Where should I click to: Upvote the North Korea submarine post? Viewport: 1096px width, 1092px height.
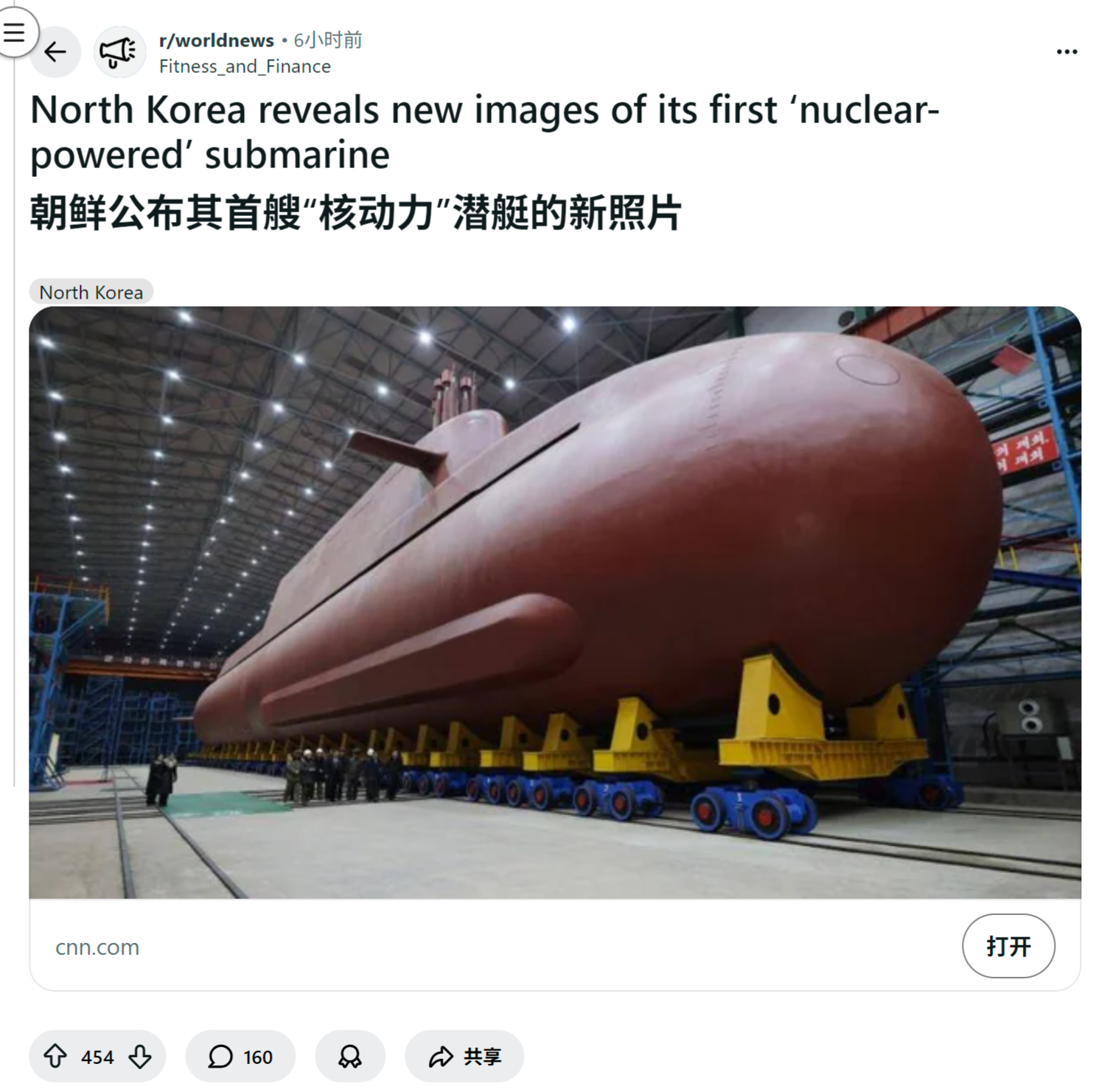(x=55, y=1056)
